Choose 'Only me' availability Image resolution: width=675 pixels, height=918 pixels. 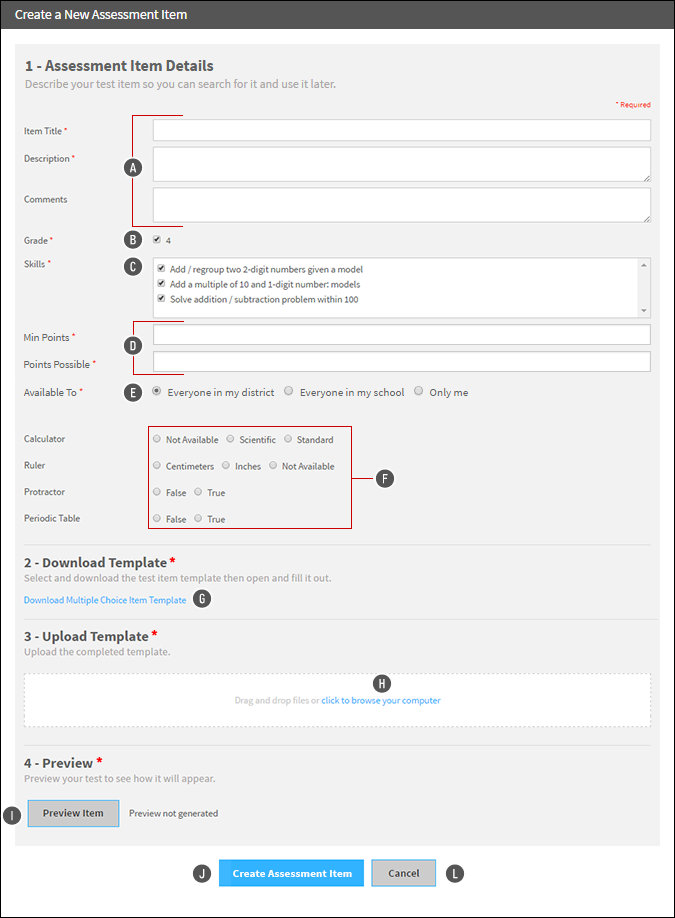click(419, 391)
